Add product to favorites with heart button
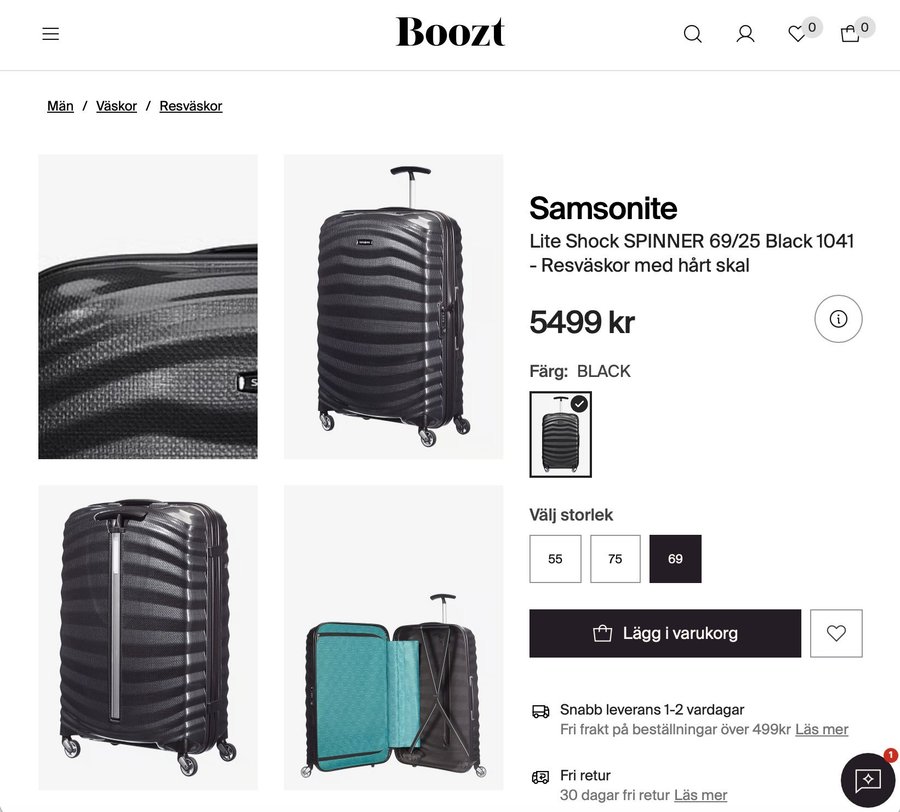Image resolution: width=900 pixels, height=812 pixels. [x=836, y=633]
